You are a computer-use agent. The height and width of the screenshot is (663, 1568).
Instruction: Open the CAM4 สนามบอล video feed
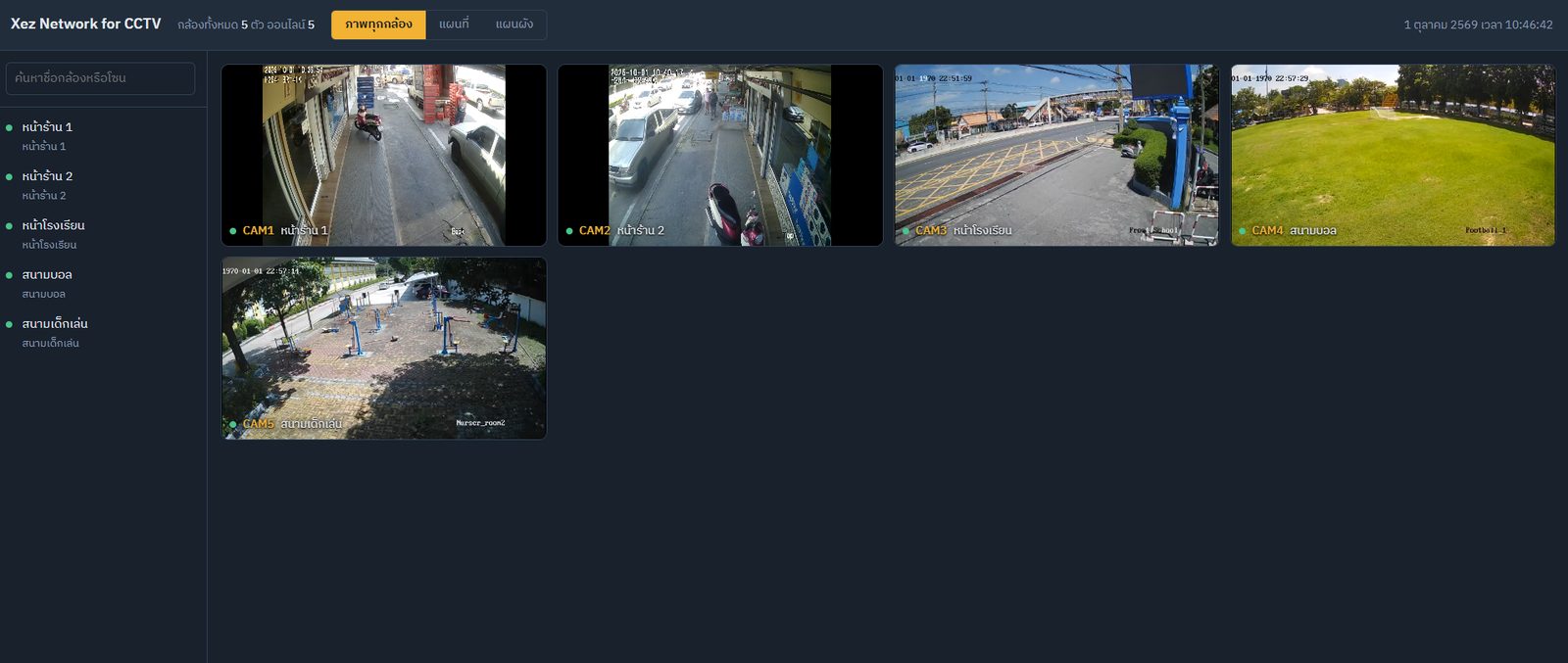(1394, 156)
